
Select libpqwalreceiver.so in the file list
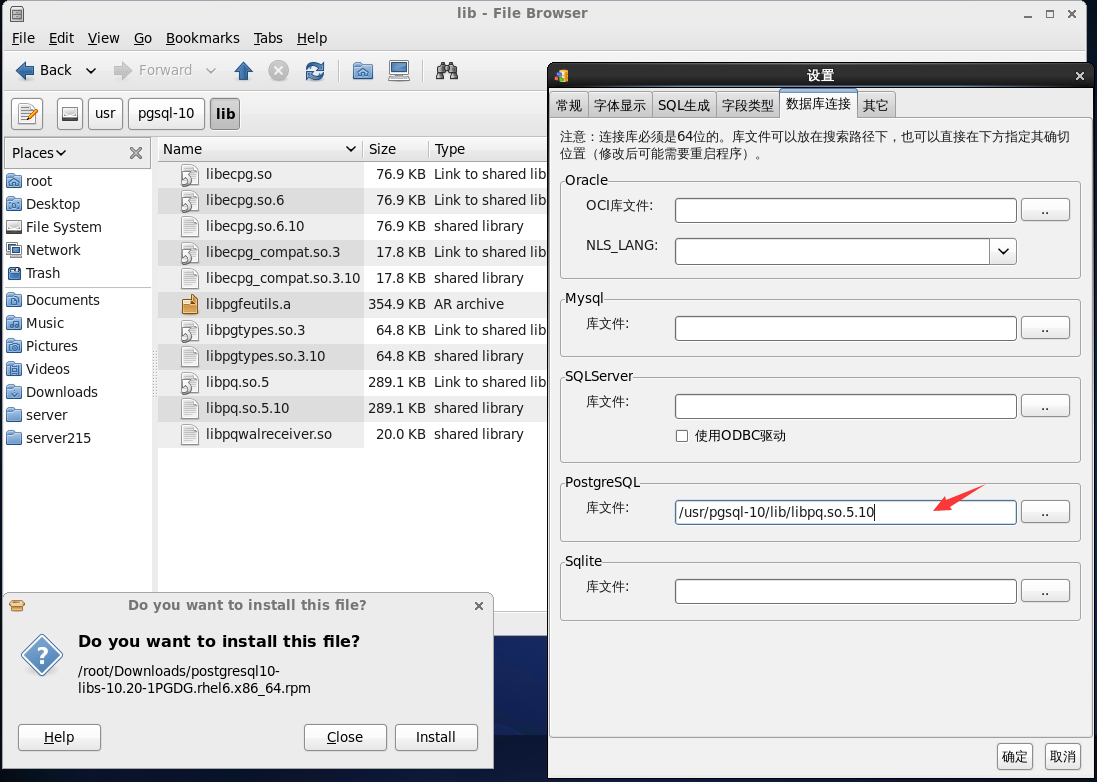pyautogui.click(x=269, y=434)
